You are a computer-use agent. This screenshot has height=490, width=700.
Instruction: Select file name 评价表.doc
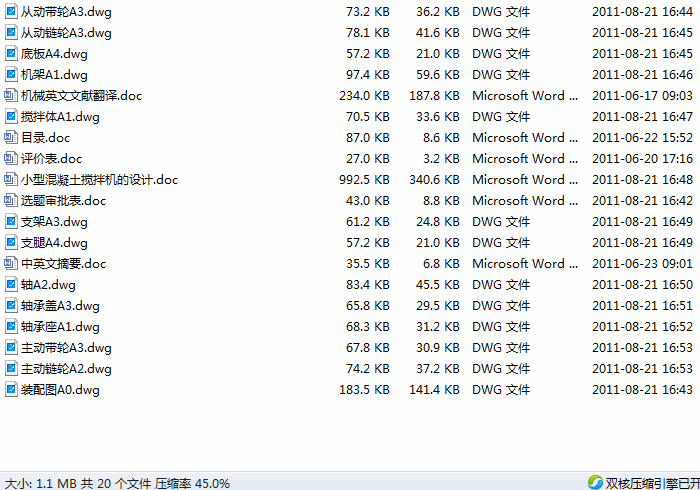pos(51,158)
